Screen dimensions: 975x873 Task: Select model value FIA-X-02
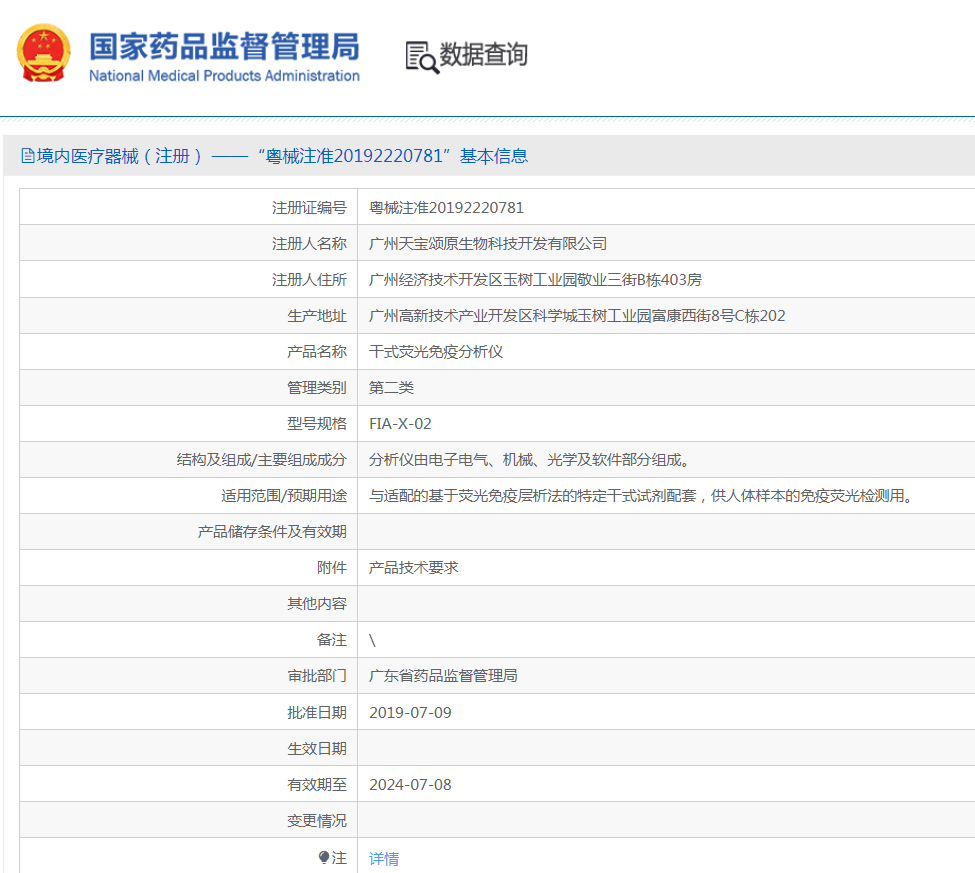click(x=400, y=424)
